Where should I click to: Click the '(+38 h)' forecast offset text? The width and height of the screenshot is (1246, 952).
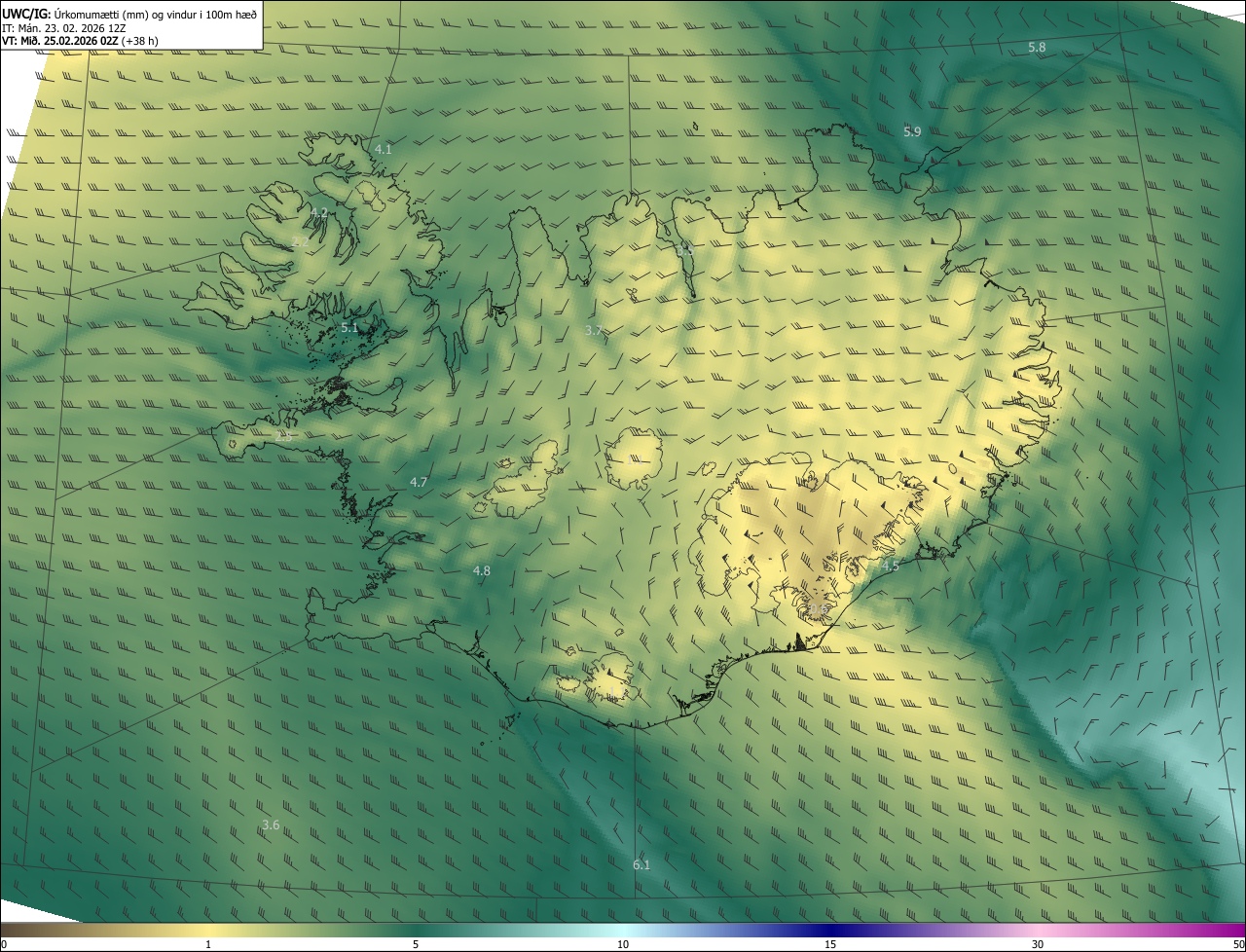tap(140, 41)
